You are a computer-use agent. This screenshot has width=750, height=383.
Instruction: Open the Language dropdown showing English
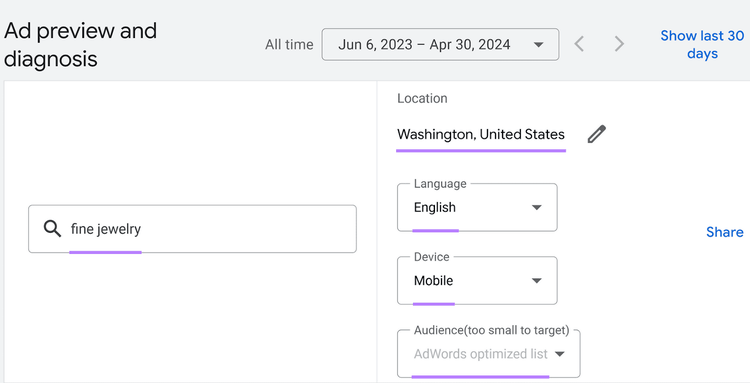(x=477, y=208)
